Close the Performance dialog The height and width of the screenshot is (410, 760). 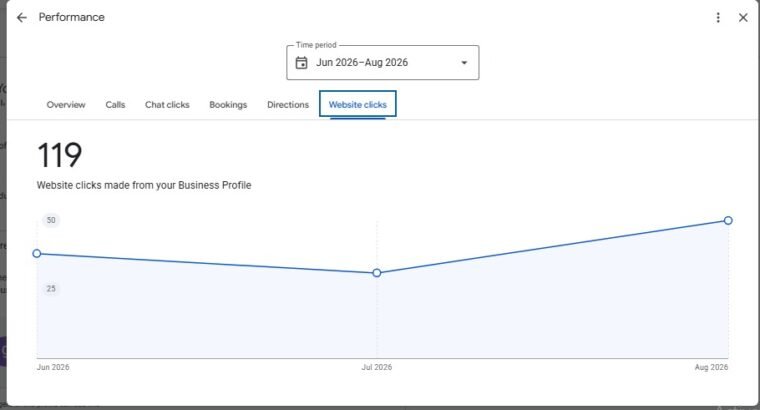click(x=743, y=18)
